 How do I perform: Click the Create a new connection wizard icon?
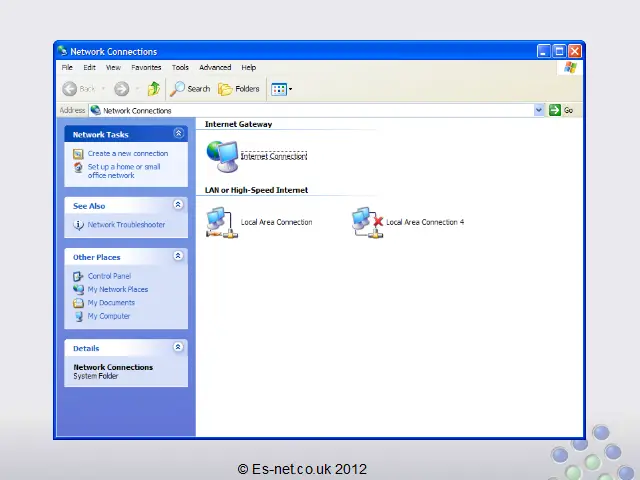pos(78,154)
